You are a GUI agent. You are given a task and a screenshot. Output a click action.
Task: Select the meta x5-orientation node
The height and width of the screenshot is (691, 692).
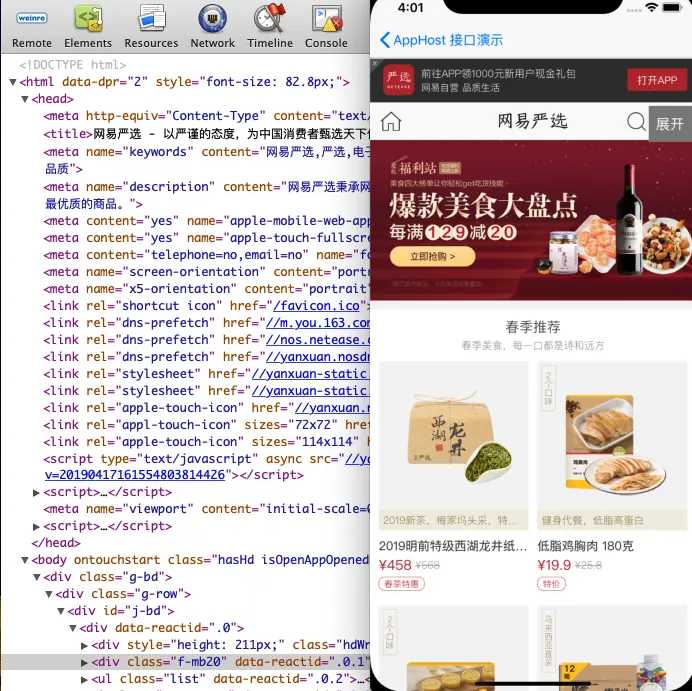pos(207,289)
